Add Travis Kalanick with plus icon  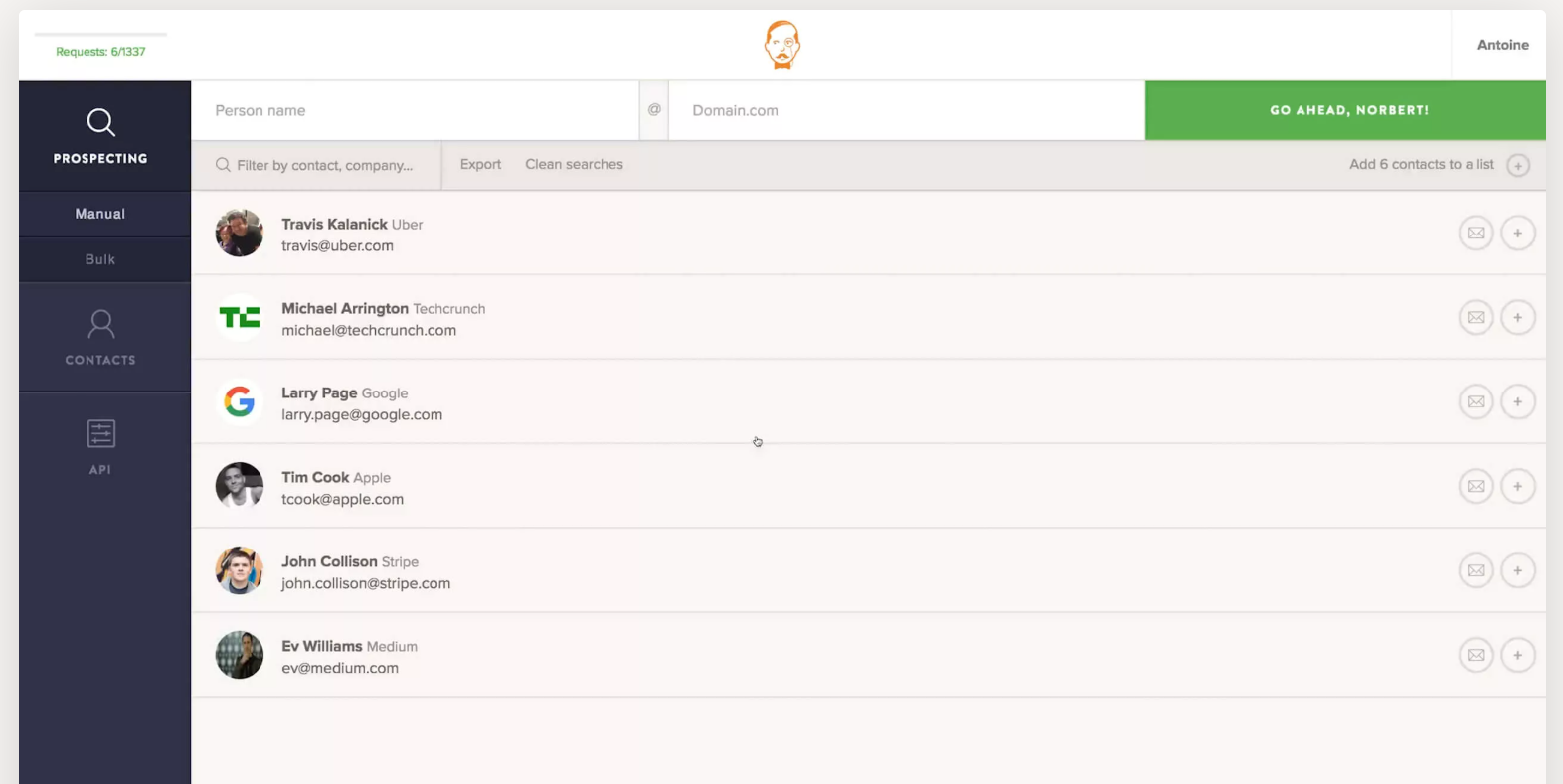pos(1518,233)
